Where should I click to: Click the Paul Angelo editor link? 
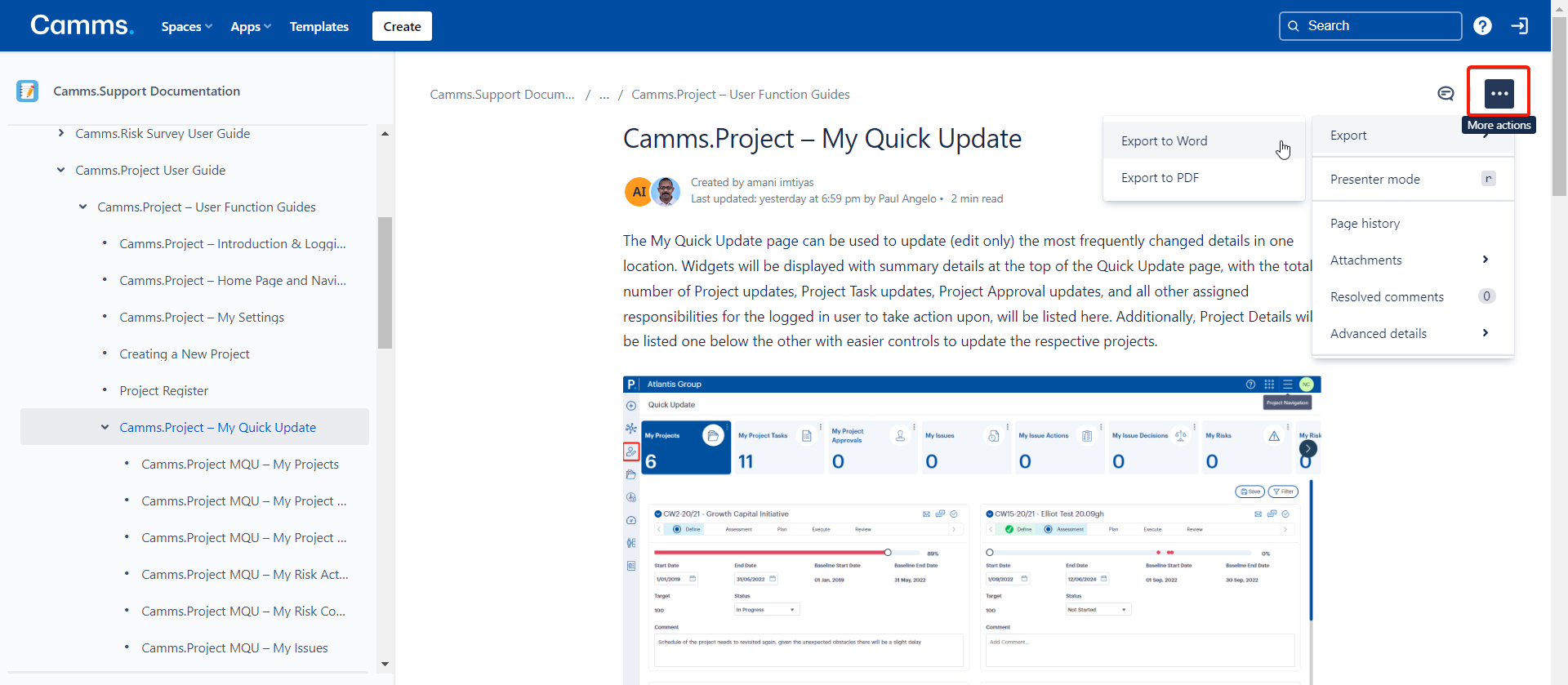[907, 198]
